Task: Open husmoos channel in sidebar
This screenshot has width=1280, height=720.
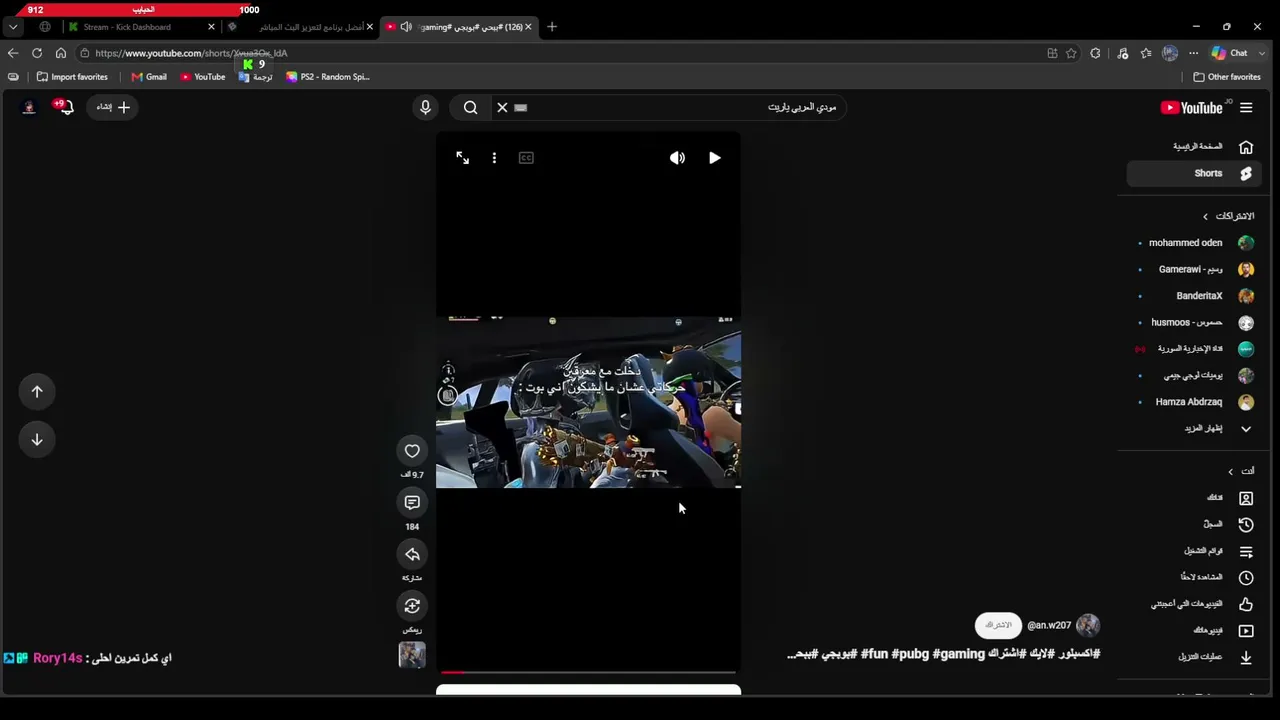Action: [1194, 322]
